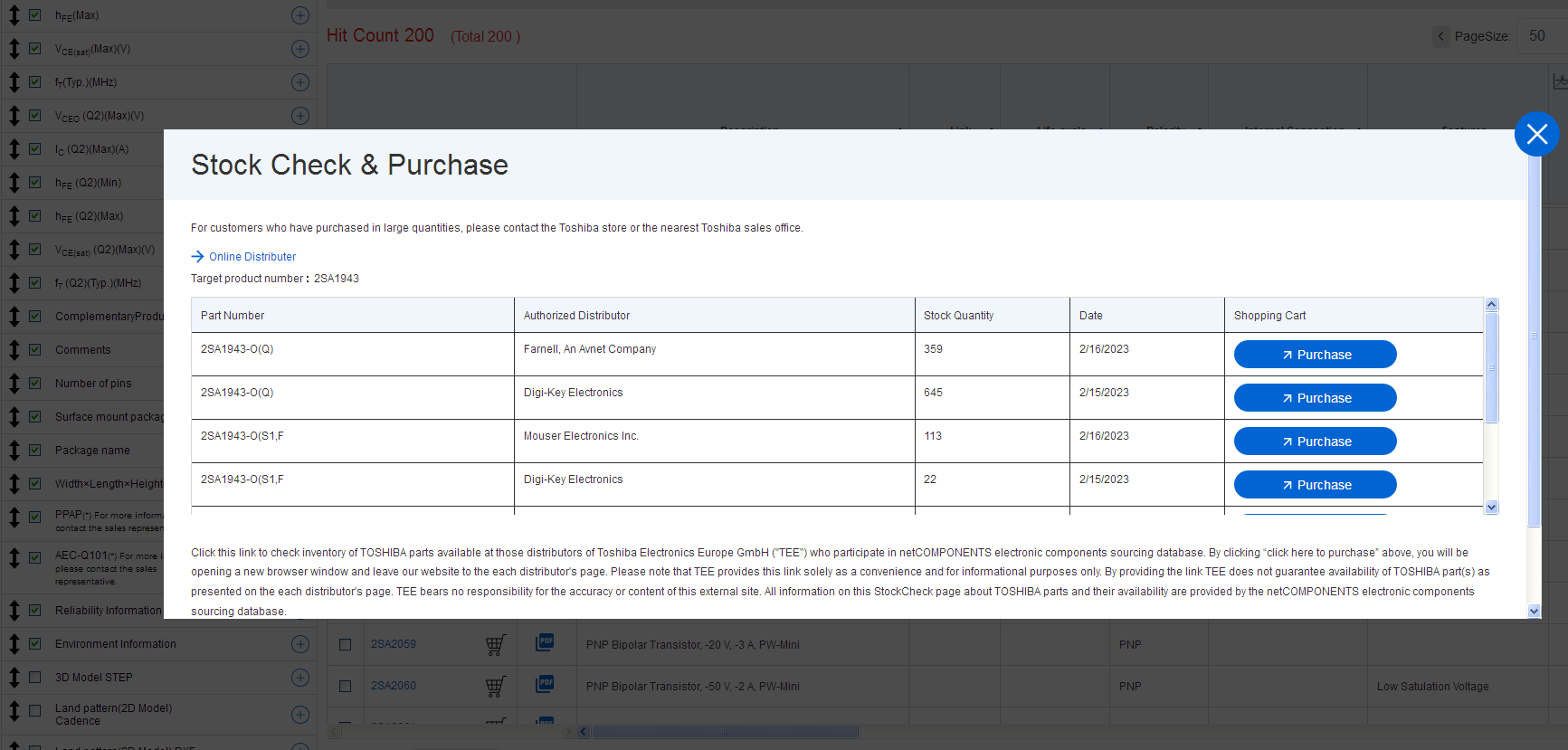
Task: Open the 2SA2060 part number link
Action: point(394,686)
